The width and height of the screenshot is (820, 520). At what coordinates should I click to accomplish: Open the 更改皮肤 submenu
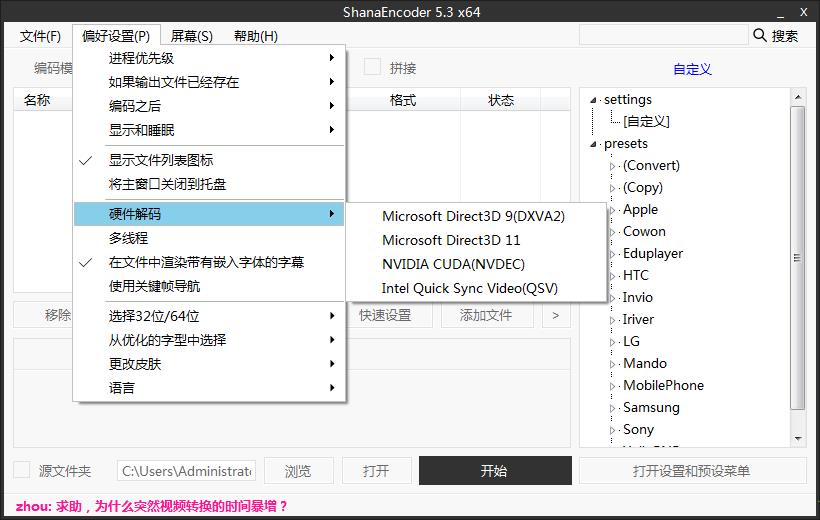click(x=209, y=364)
